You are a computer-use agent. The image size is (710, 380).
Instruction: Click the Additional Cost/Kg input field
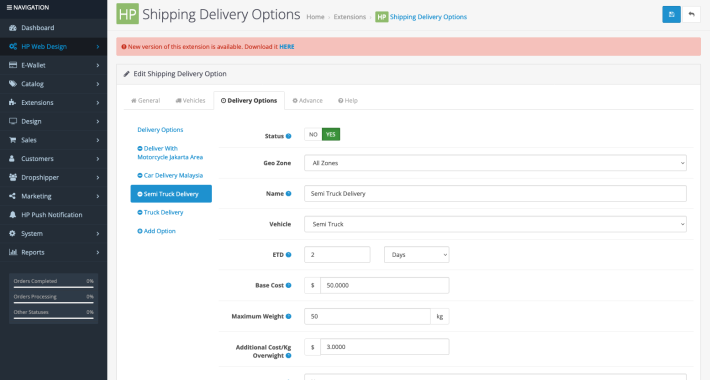(384, 347)
